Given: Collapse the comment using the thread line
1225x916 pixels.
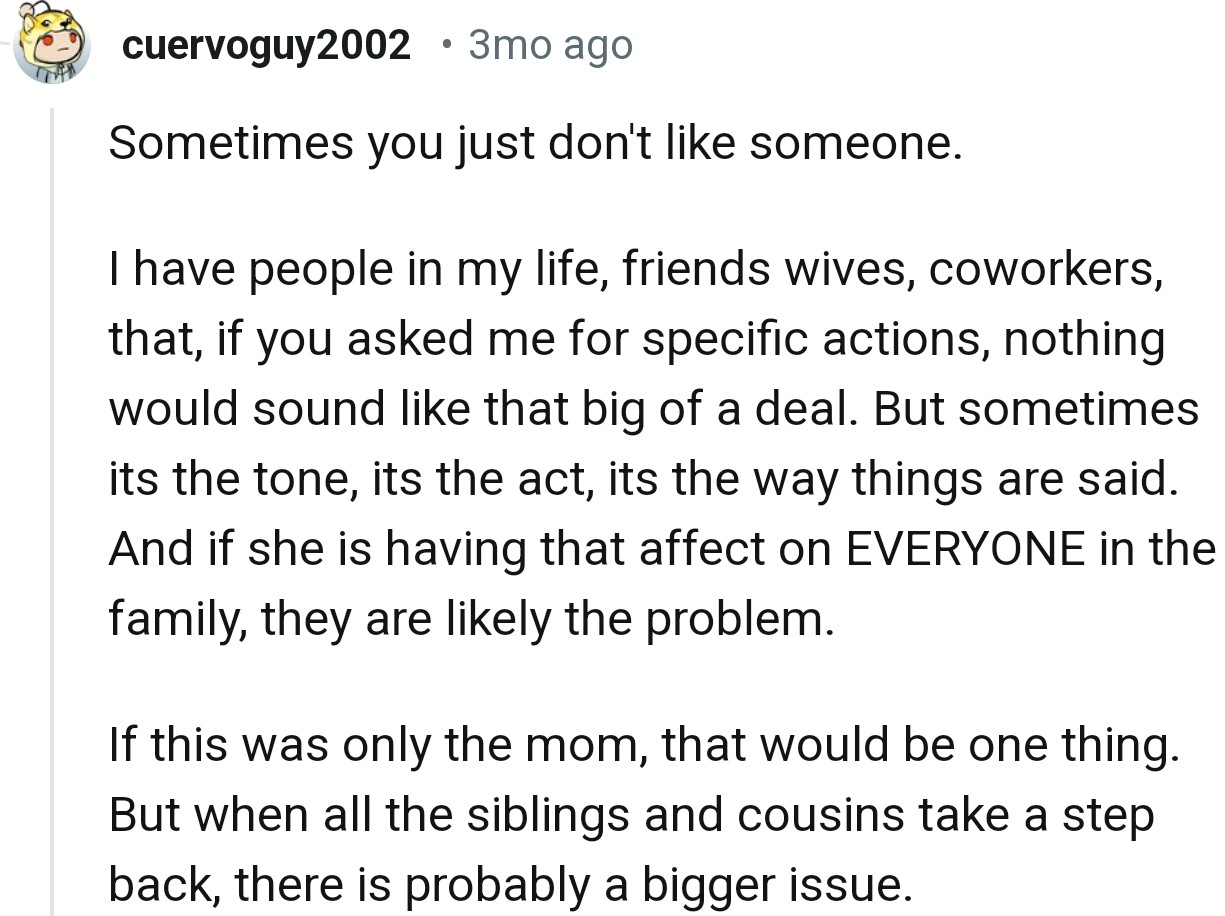Looking at the screenshot, I should pyautogui.click(x=52, y=500).
